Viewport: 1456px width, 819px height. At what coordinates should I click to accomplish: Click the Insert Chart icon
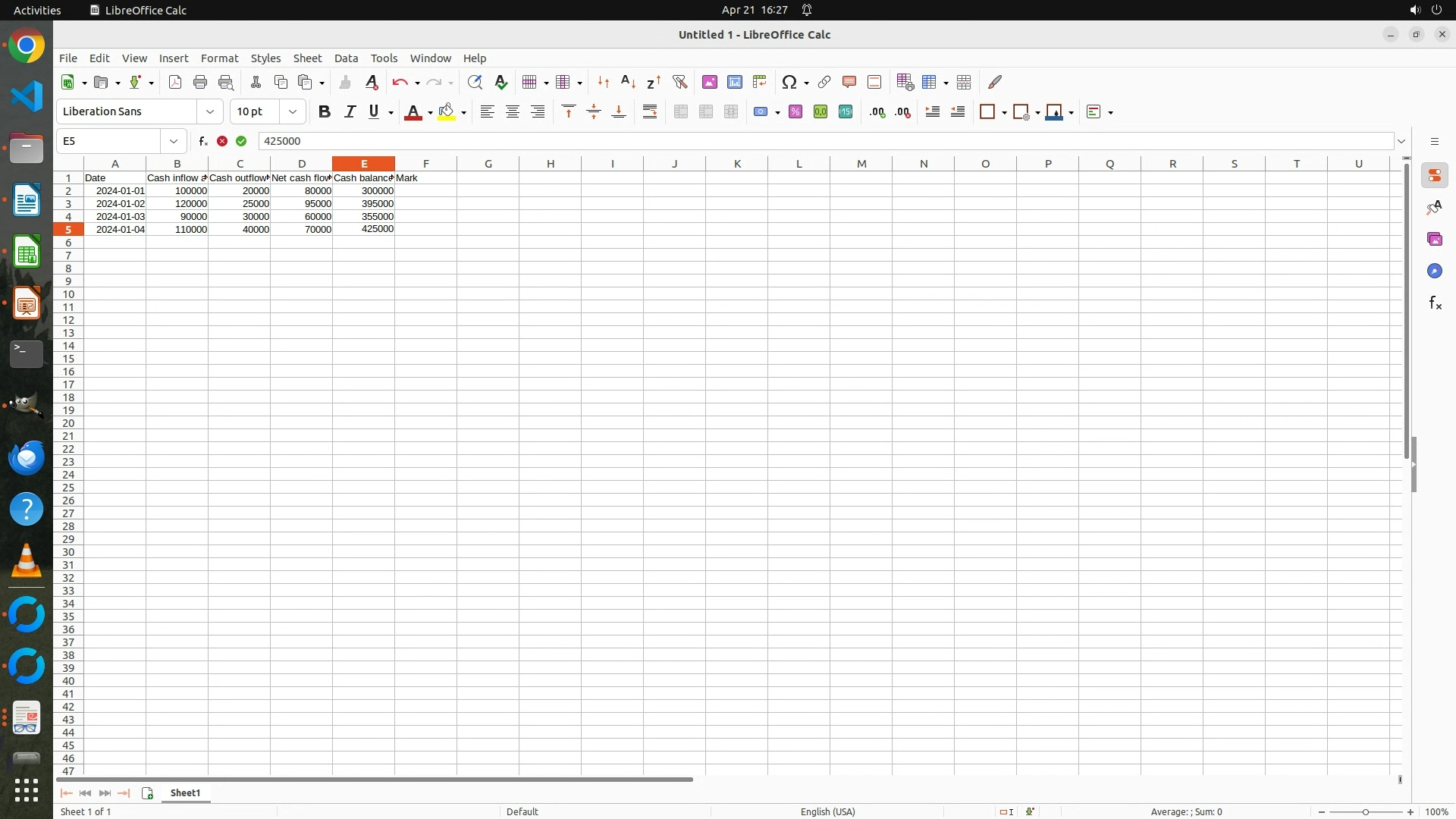pyautogui.click(x=734, y=82)
